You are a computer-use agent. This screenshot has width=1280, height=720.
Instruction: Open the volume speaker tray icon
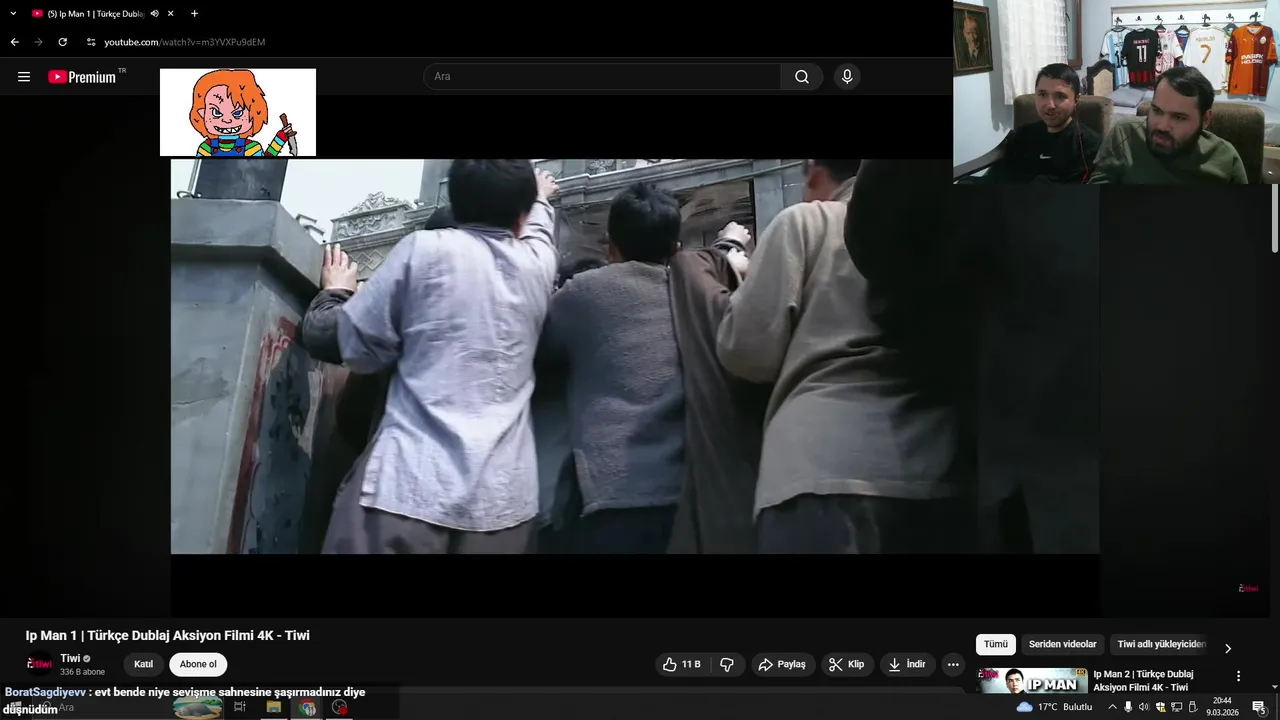[x=1144, y=707]
